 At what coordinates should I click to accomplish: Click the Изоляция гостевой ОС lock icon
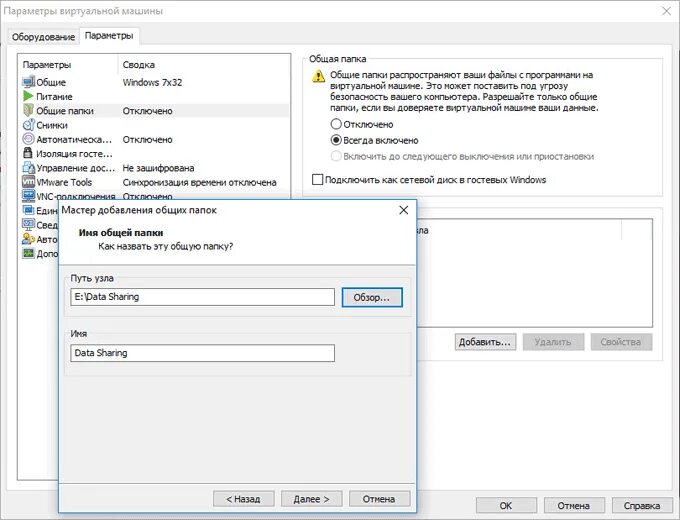29,153
